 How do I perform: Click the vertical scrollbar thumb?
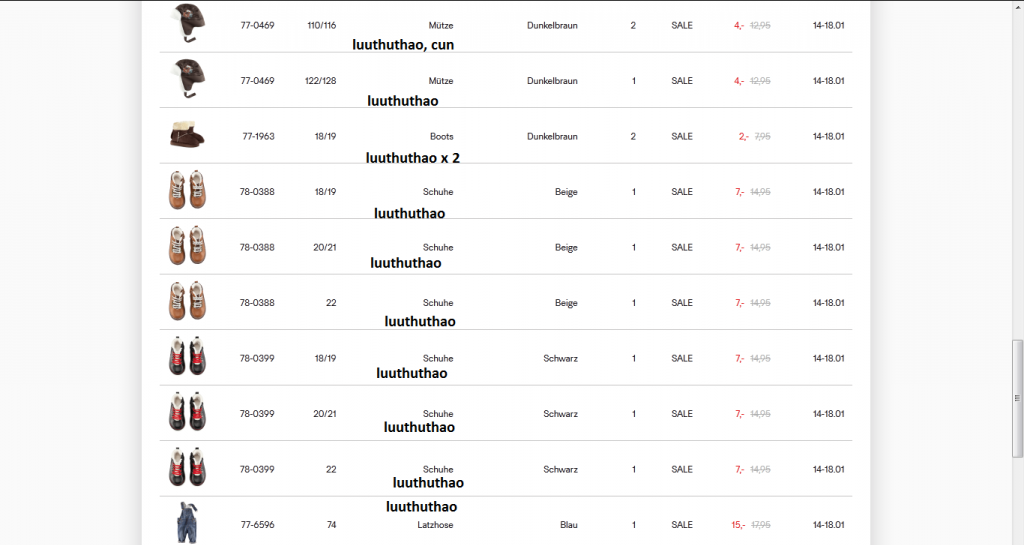(x=1018, y=397)
